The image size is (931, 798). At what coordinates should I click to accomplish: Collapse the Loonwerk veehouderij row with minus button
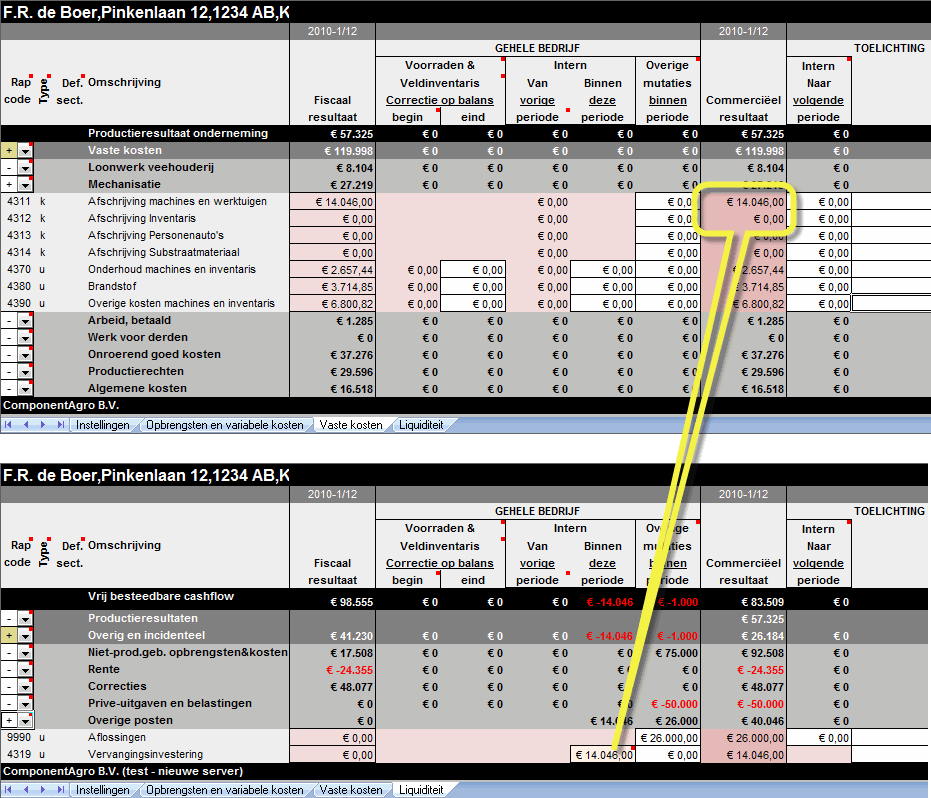pos(10,167)
